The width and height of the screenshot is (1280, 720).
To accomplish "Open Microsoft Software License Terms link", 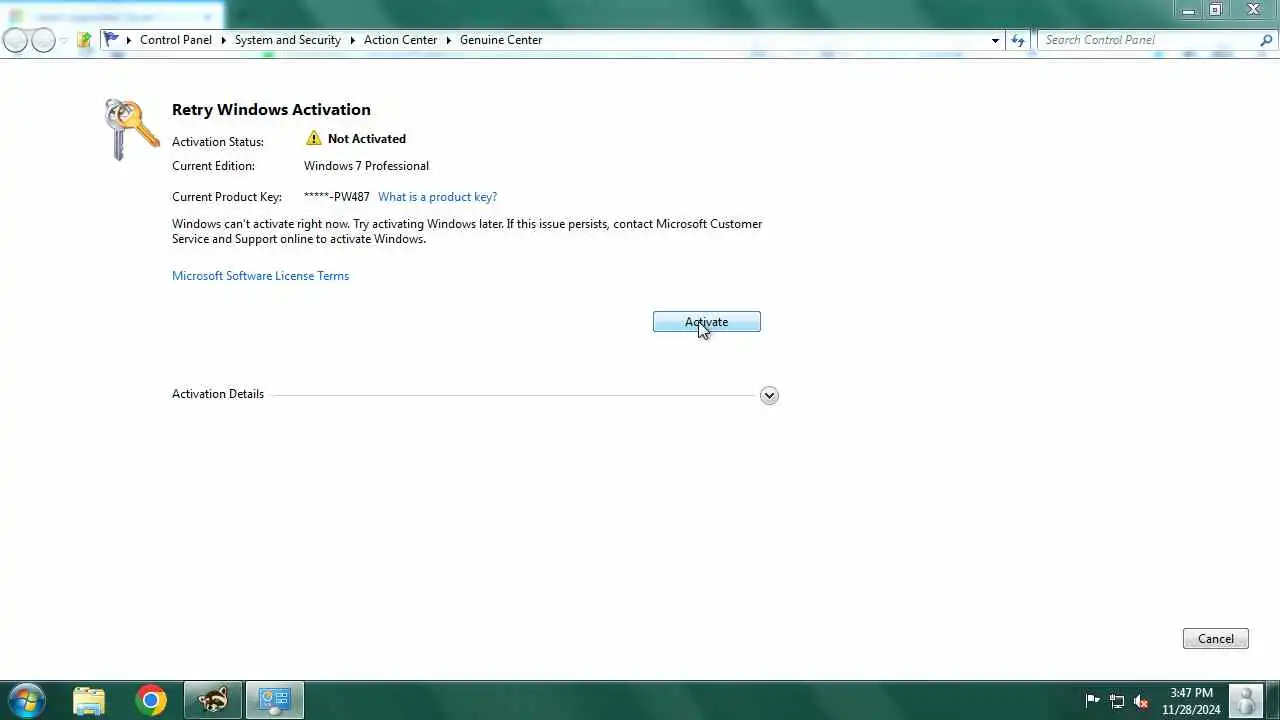I will coord(260,276).
